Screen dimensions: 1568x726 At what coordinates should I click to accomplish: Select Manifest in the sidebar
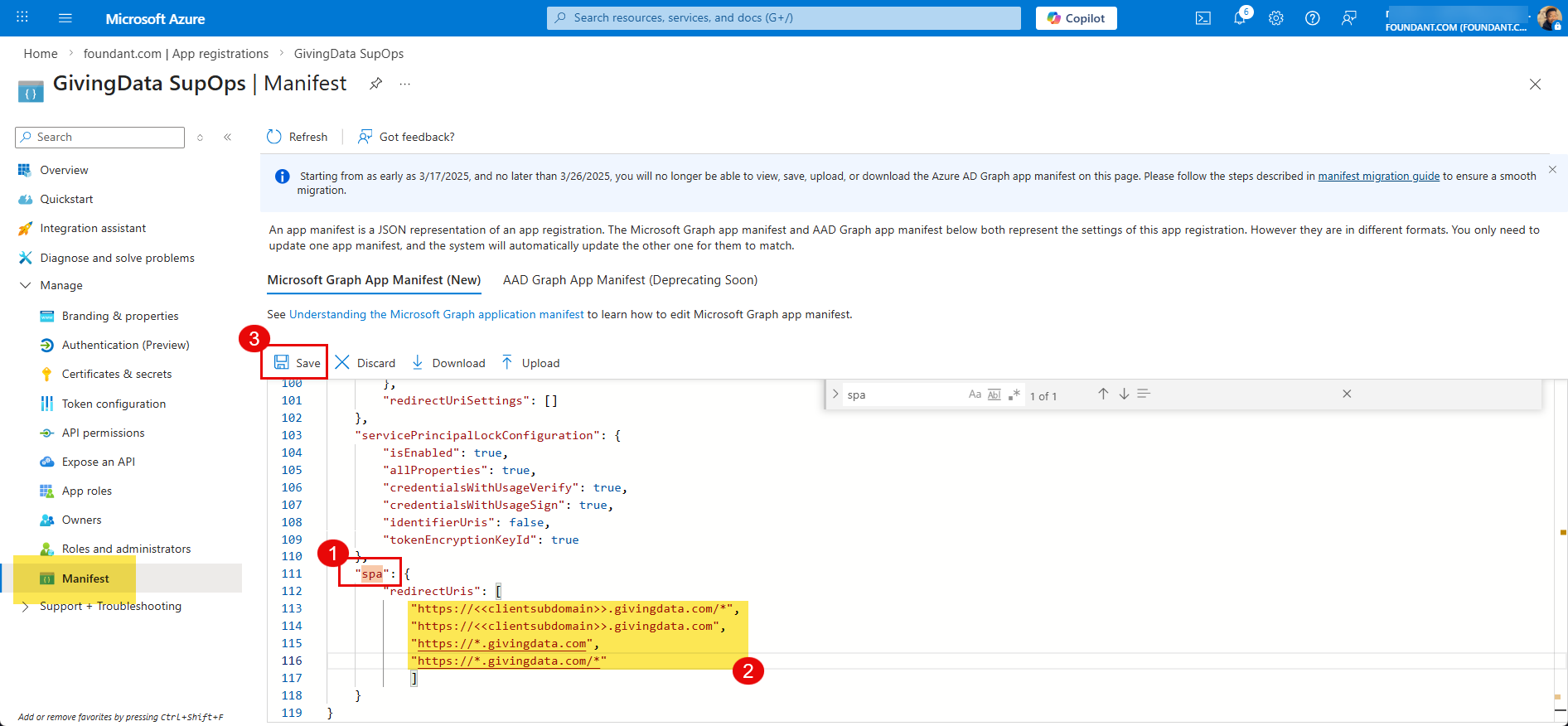[x=85, y=578]
